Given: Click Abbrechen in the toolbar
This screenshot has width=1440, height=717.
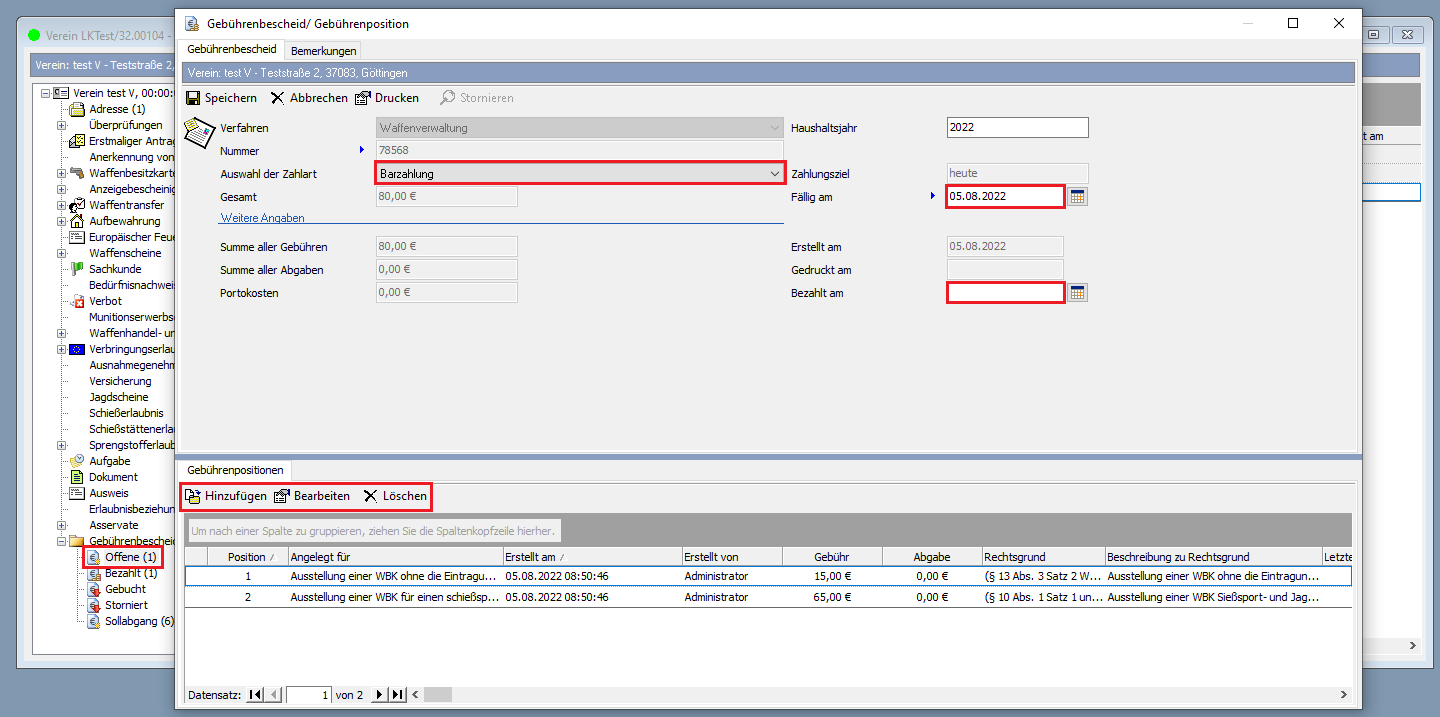Looking at the screenshot, I should (309, 98).
